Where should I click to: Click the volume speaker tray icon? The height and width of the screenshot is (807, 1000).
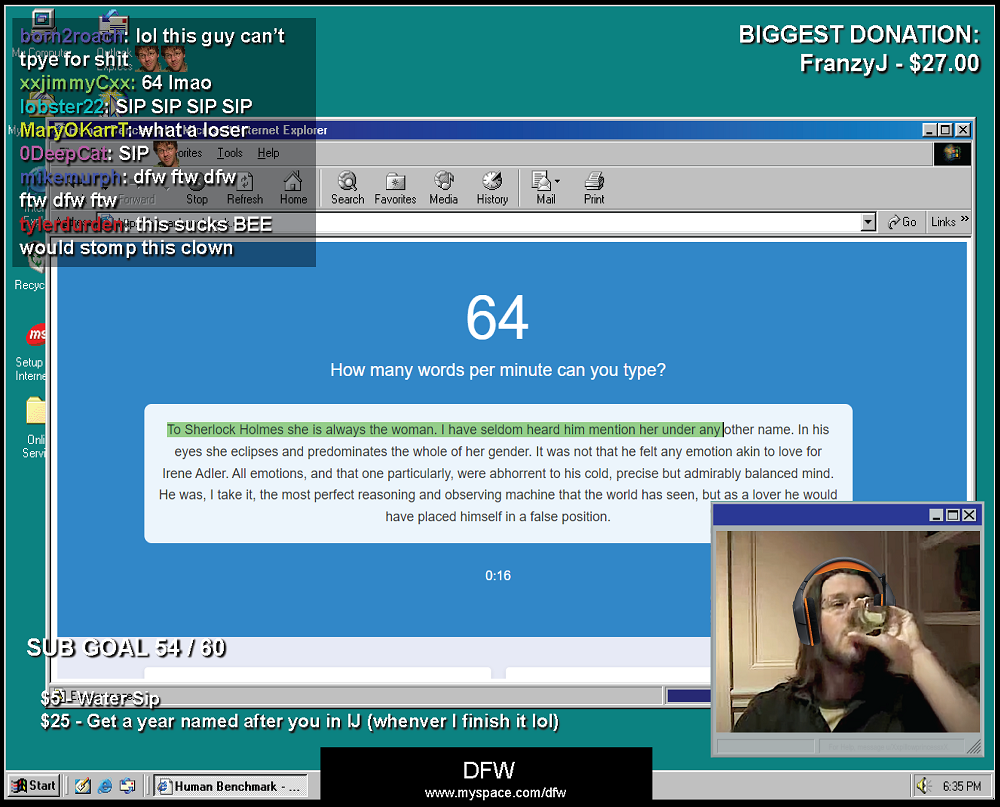923,786
